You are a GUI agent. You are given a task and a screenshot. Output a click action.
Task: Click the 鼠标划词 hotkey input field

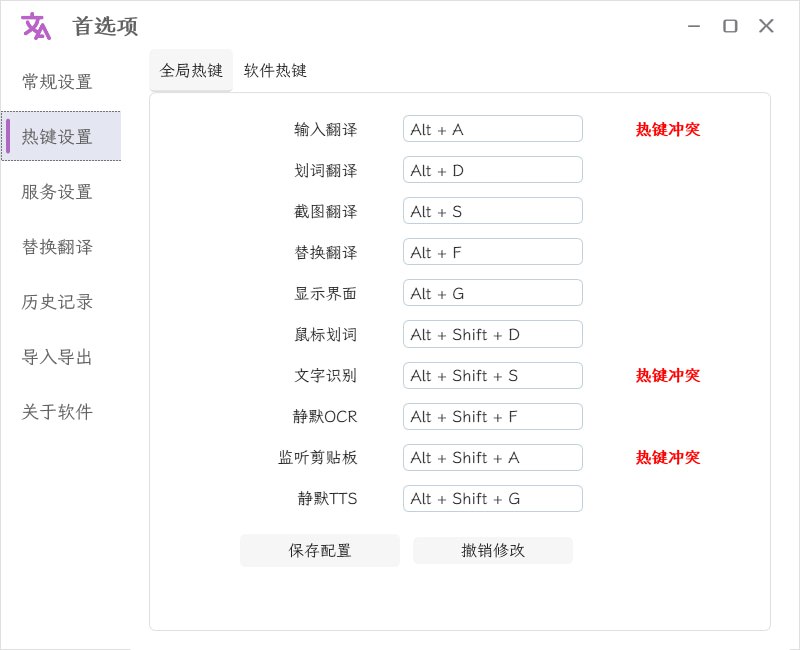click(x=492, y=334)
